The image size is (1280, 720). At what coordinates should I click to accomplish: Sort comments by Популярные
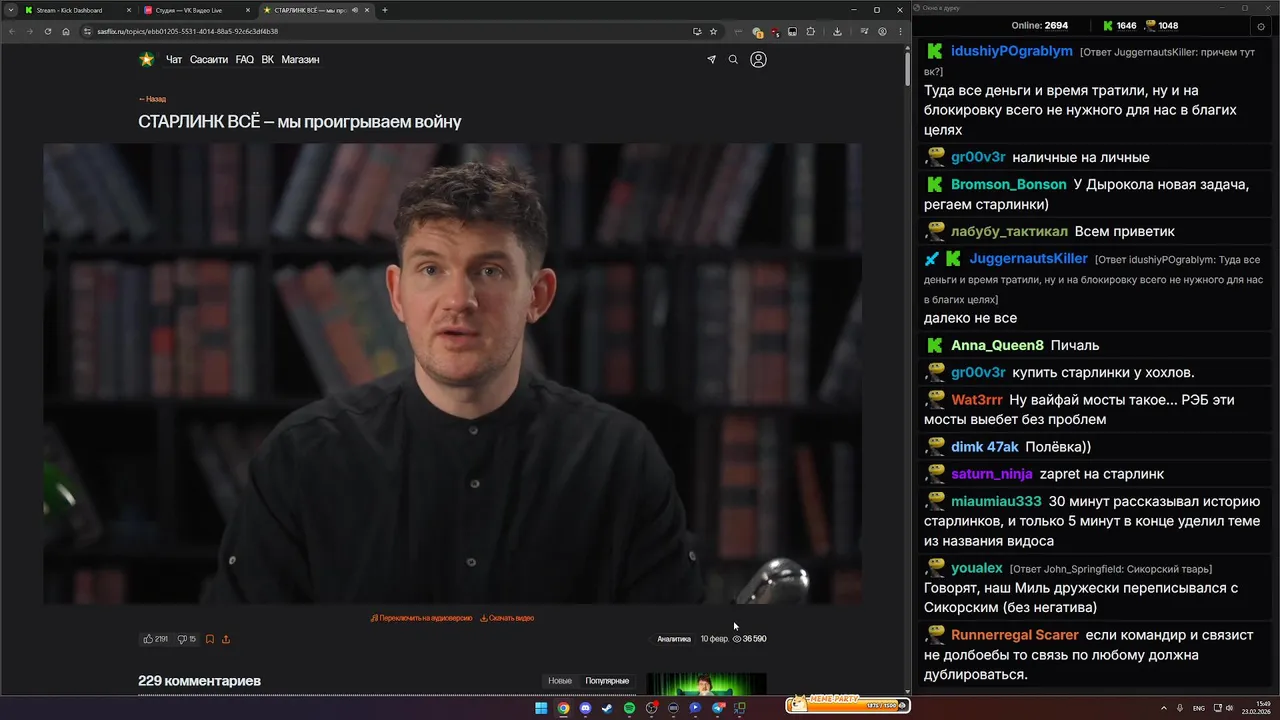(607, 681)
